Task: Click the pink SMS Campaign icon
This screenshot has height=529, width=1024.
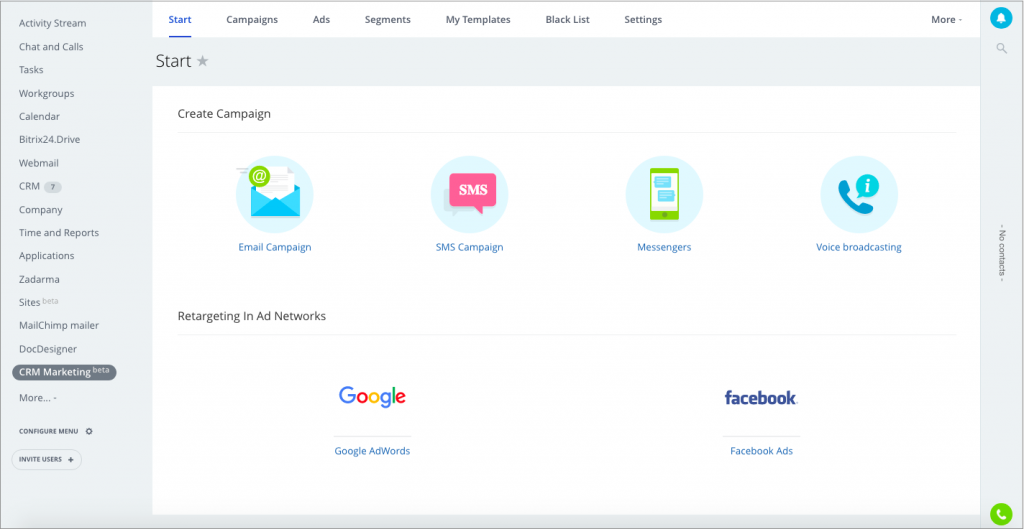Action: 470,194
